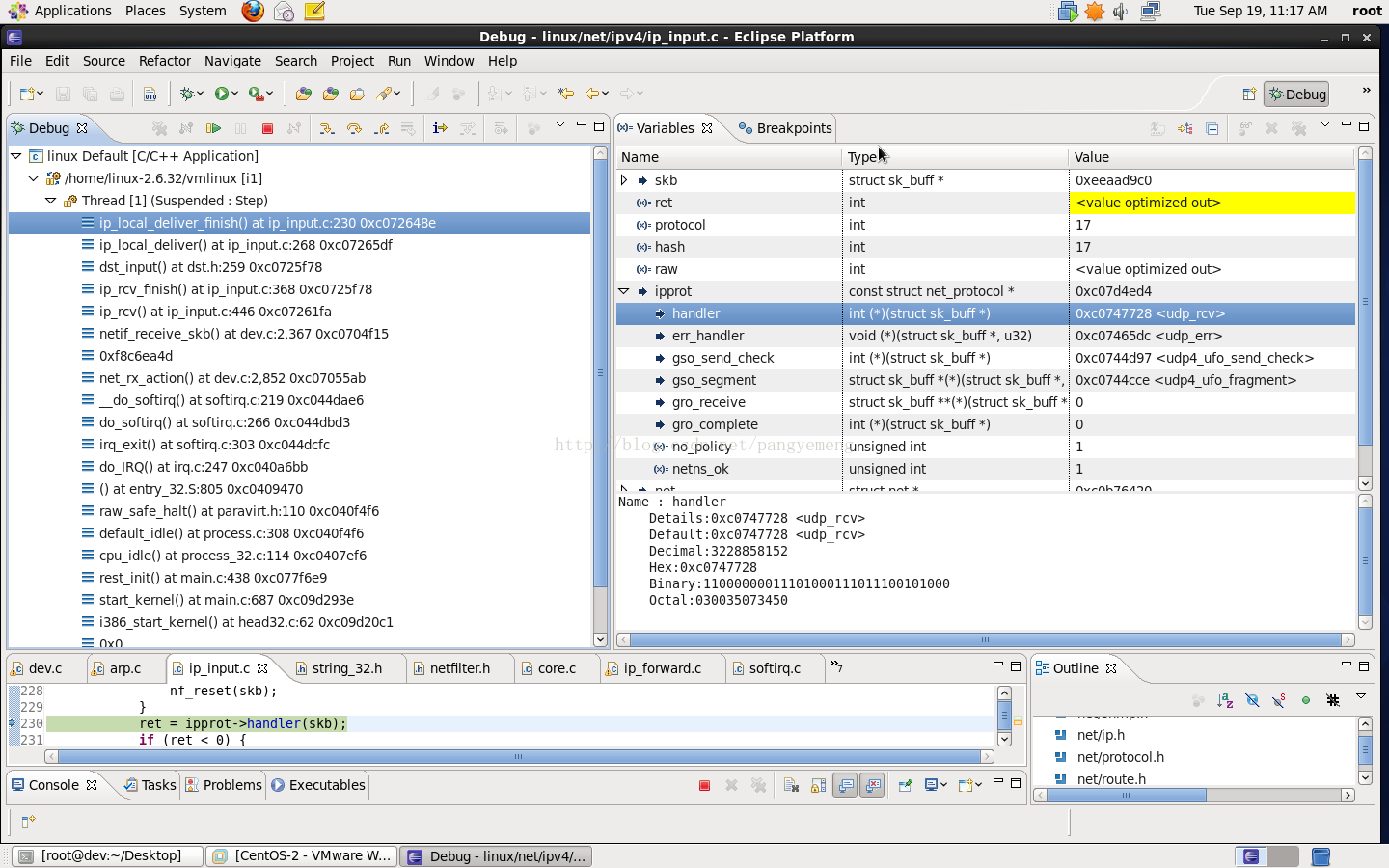This screenshot has width=1389, height=868.
Task: Click the Search flashlight icon
Action: click(x=384, y=94)
